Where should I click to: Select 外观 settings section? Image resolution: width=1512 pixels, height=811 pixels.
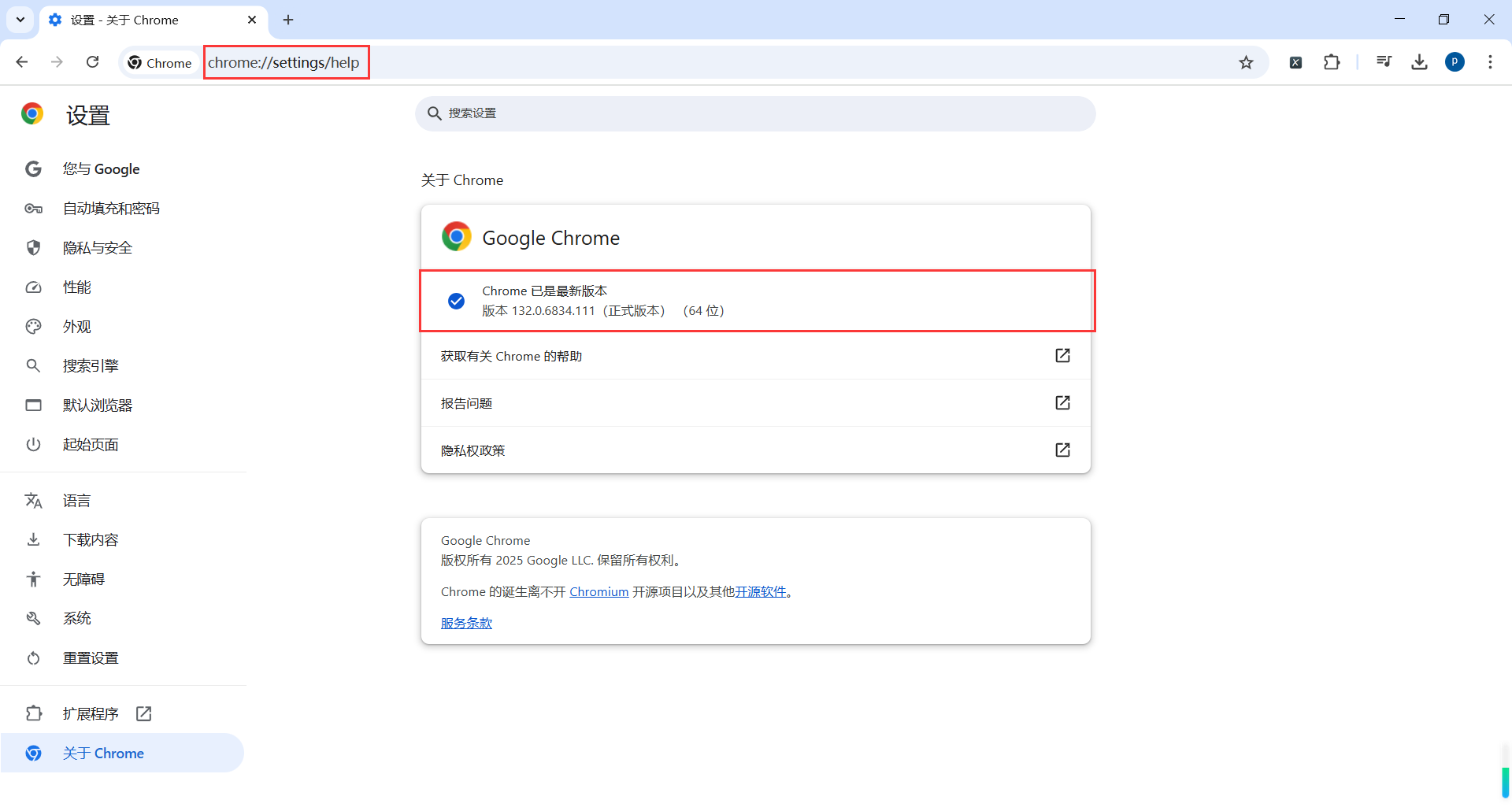(x=77, y=327)
